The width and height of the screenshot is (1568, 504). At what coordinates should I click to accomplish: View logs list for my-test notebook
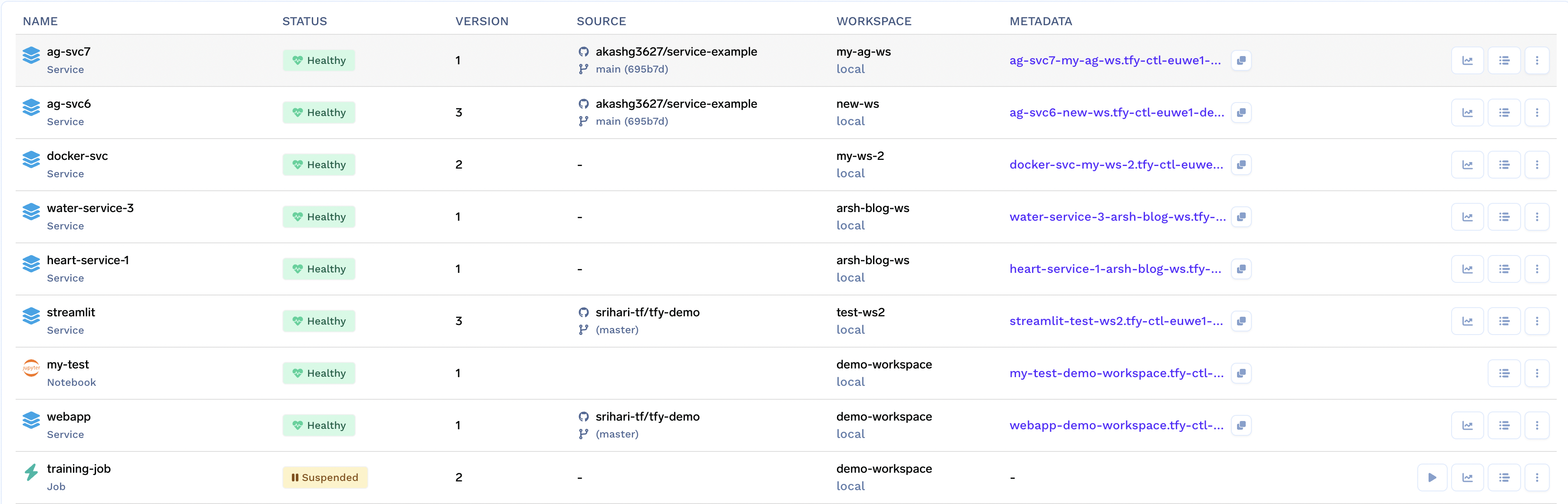pyautogui.click(x=1503, y=373)
